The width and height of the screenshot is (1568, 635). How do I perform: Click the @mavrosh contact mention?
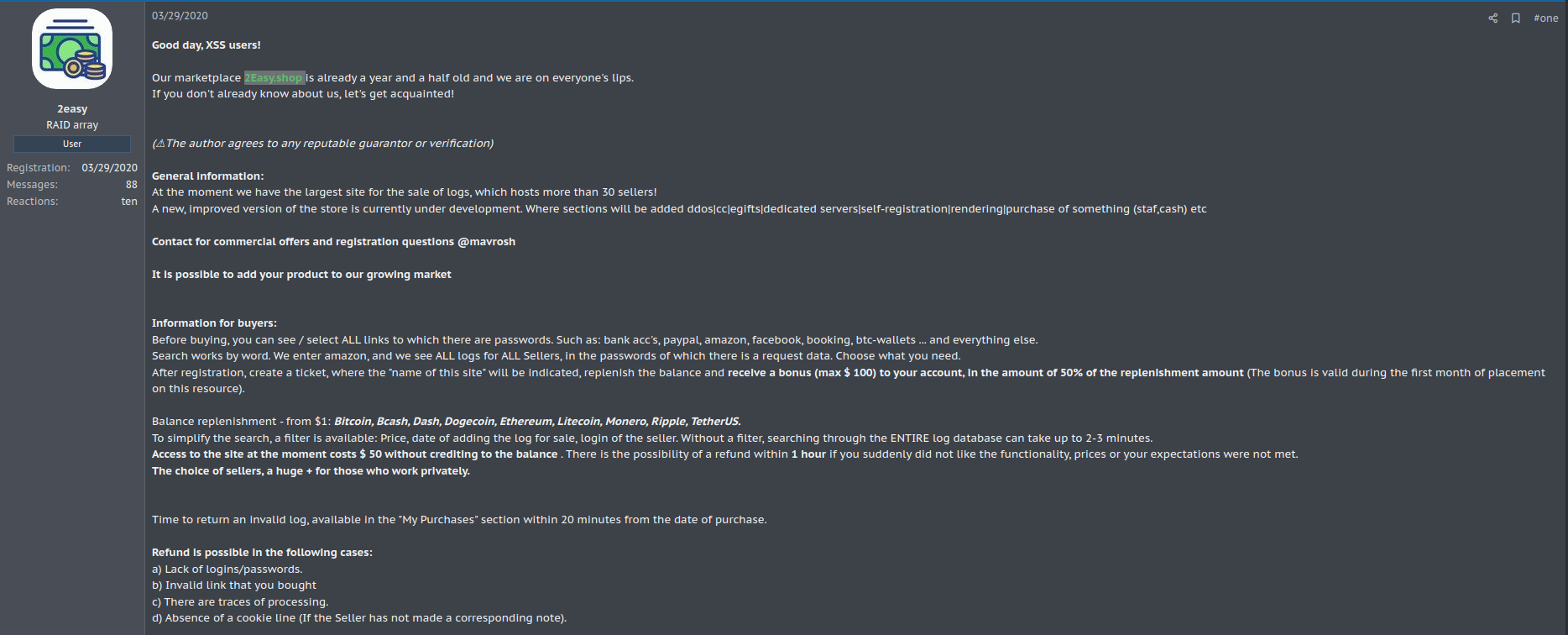coord(486,242)
